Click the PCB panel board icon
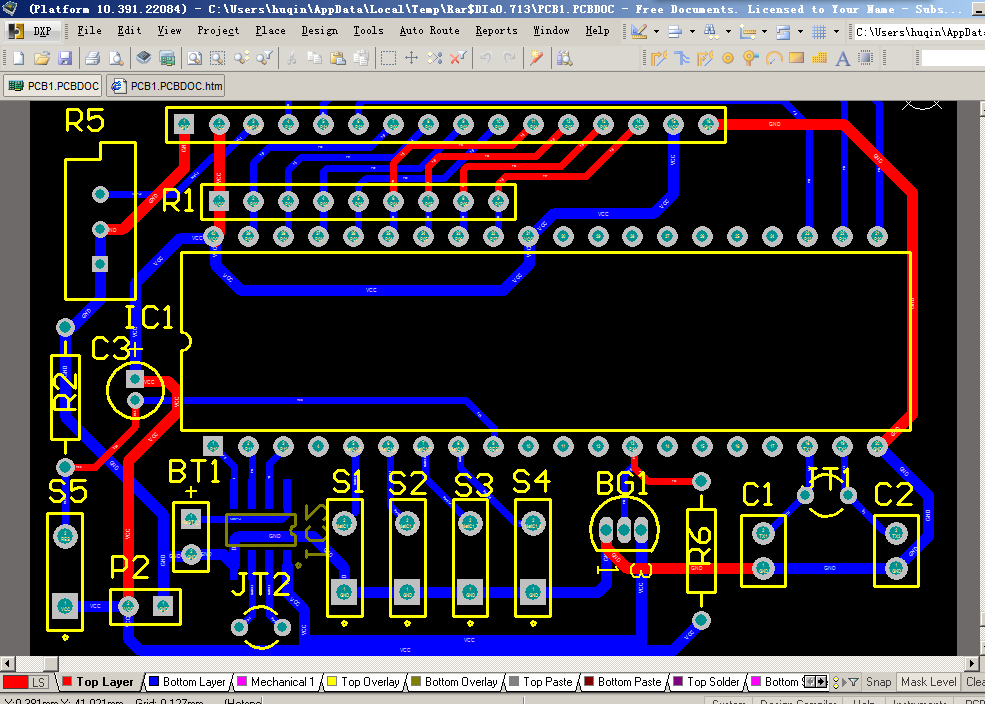Viewport: 985px width, 704px height. (167, 58)
